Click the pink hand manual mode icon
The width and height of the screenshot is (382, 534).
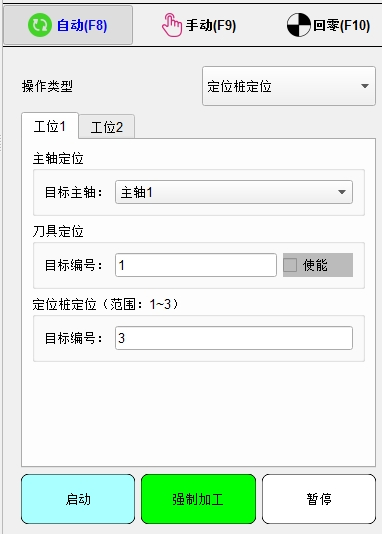(172, 25)
